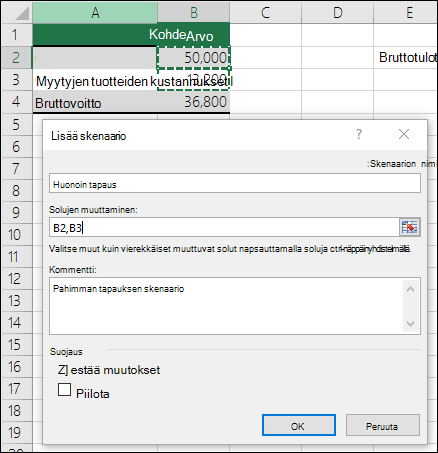Click the cell range collapse dialog icon

point(410,227)
